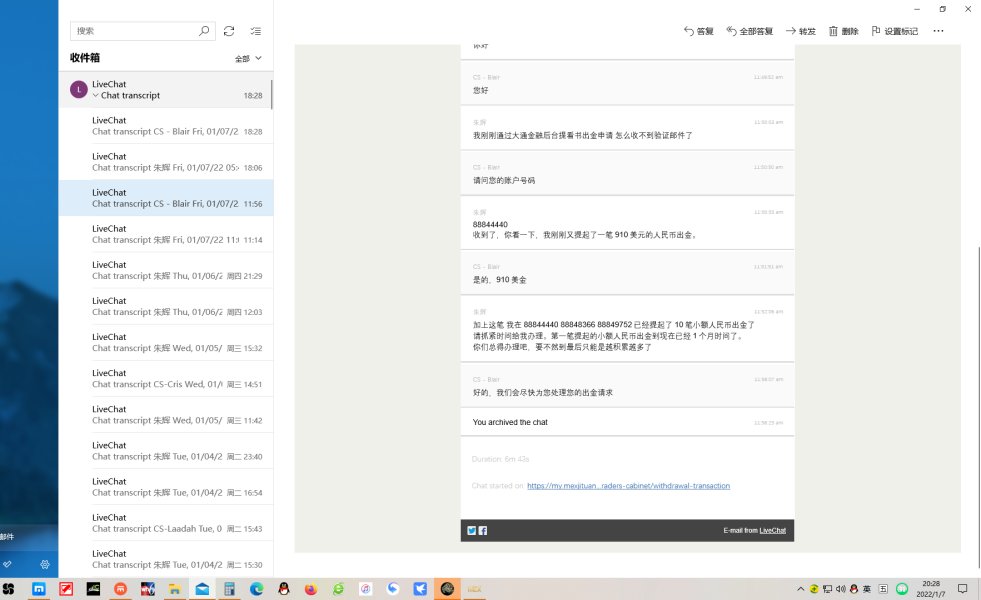Click 全部答复 to reply all
Viewport: 981px width, 600px height.
pyautogui.click(x=749, y=31)
